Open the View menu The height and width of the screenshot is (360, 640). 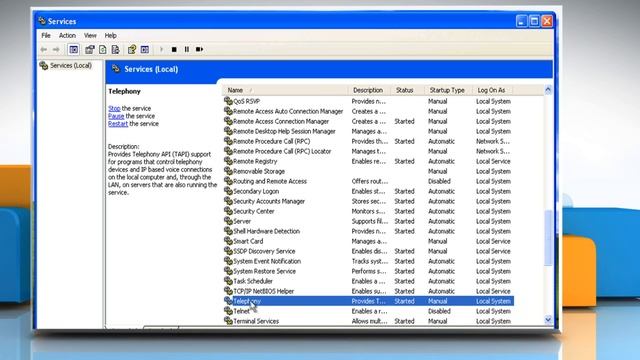(x=90, y=36)
